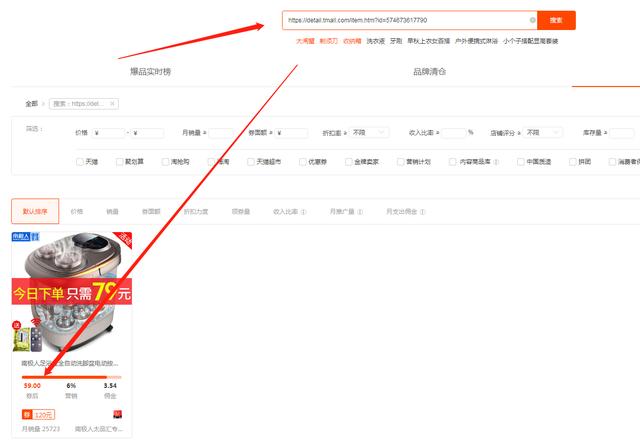Click info icon beside 月支出佣金 sort
640x448 pixels.
422,212
